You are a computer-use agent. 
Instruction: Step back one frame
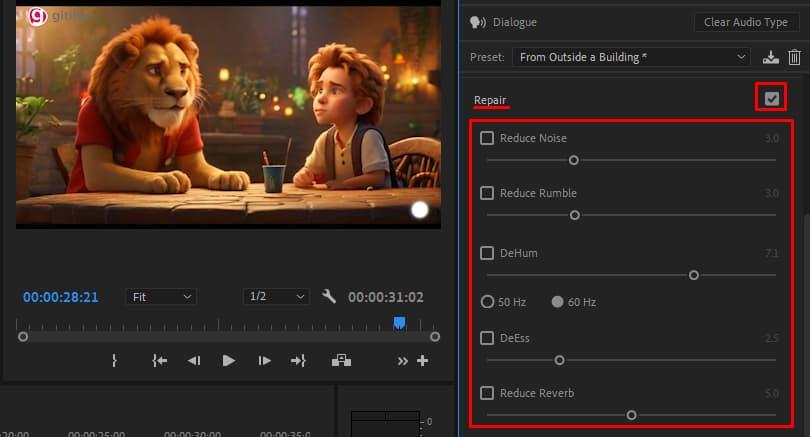194,361
